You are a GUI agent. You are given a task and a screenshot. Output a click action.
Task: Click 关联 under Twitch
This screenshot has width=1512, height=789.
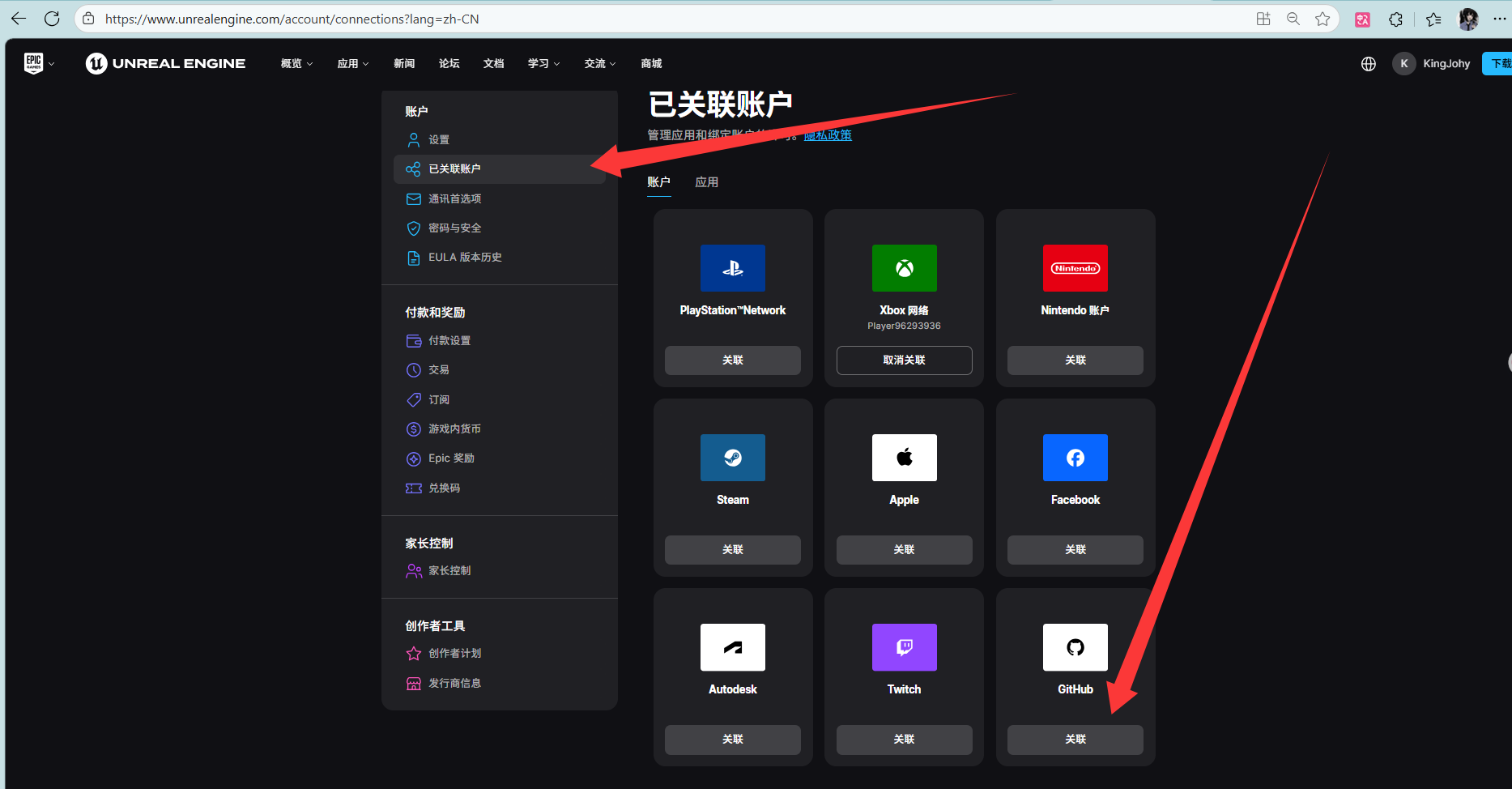(x=905, y=740)
